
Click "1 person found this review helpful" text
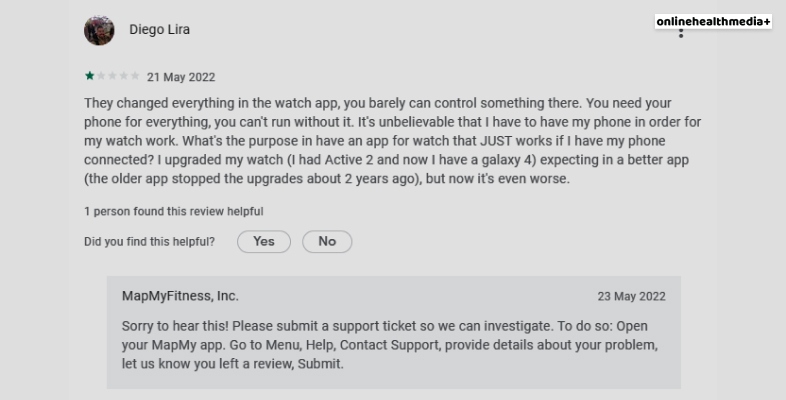point(174,211)
